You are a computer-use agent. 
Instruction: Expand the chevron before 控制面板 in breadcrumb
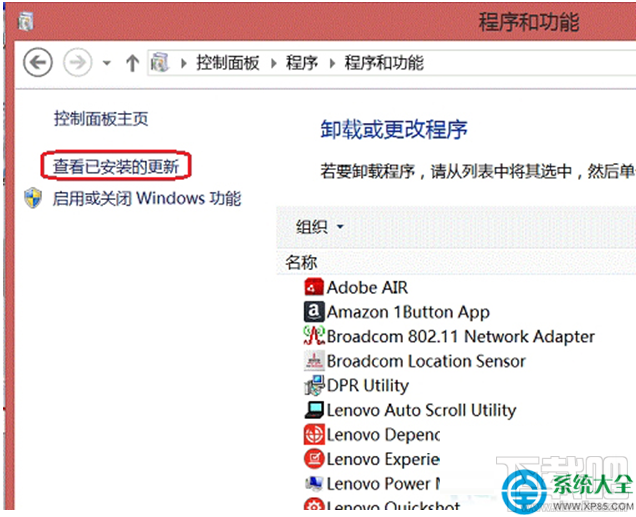(x=184, y=63)
